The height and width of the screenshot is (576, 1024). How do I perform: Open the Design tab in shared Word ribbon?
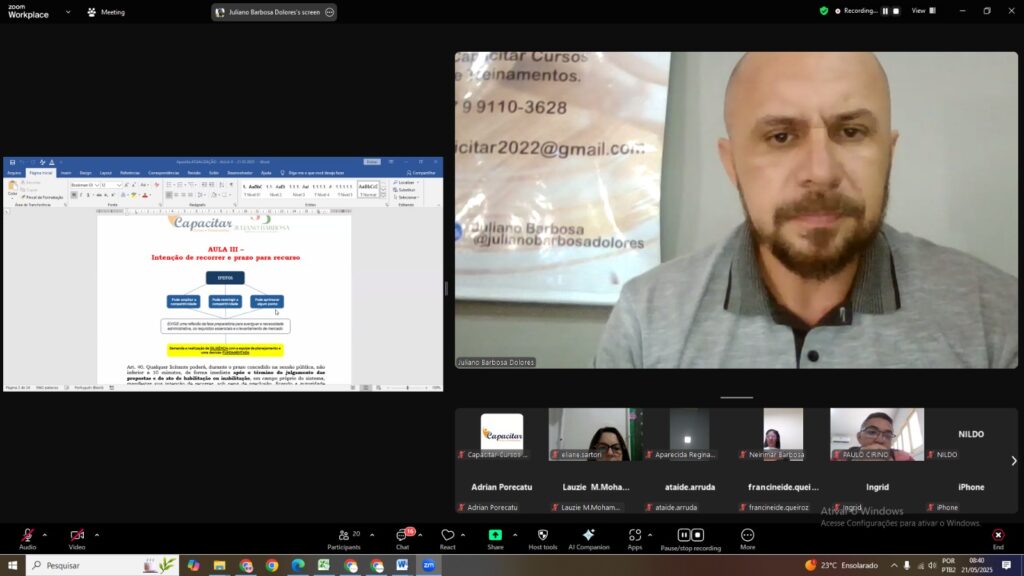click(x=86, y=173)
